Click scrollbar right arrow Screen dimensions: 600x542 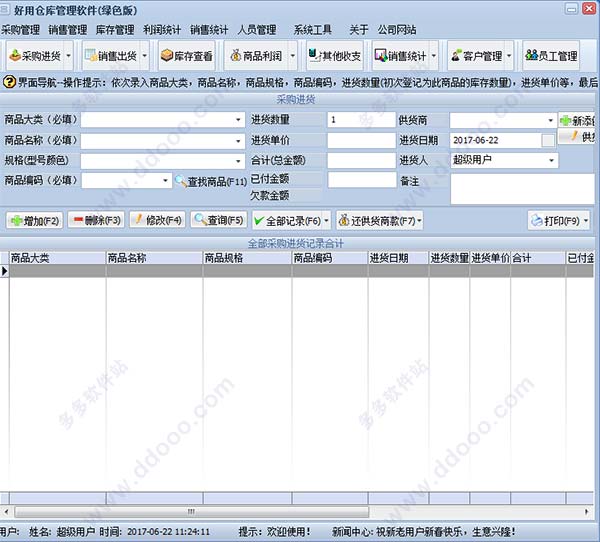pyautogui.click(x=587, y=512)
